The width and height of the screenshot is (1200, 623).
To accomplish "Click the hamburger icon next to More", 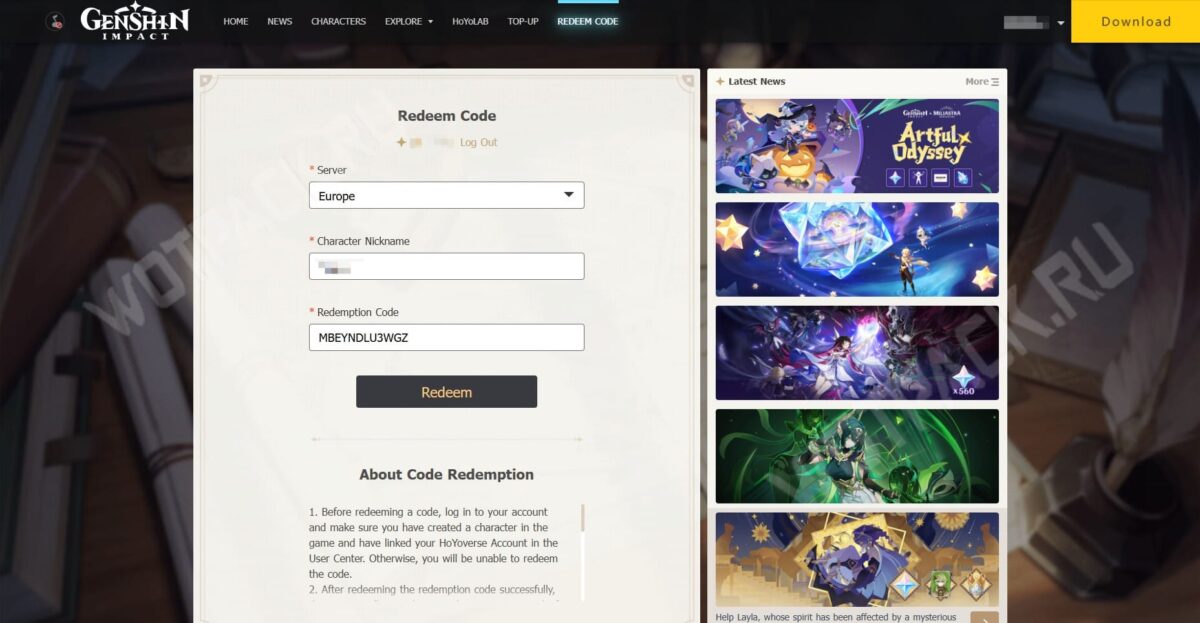I will click(995, 82).
